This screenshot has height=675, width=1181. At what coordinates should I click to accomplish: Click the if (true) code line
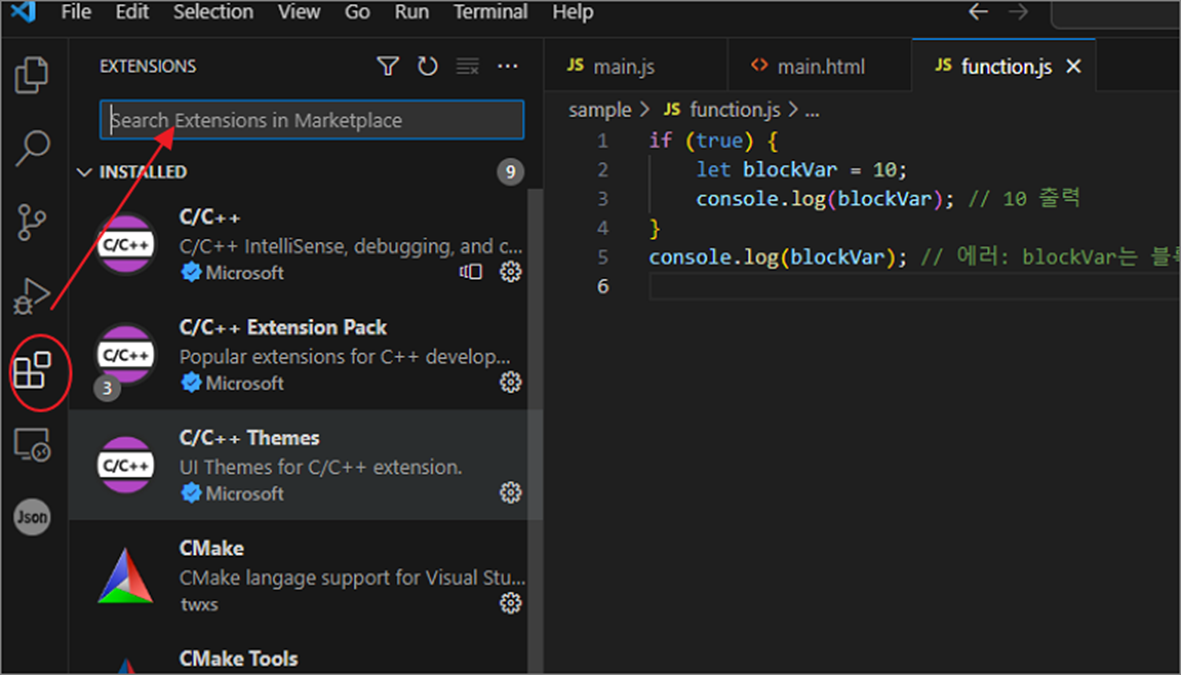(713, 141)
